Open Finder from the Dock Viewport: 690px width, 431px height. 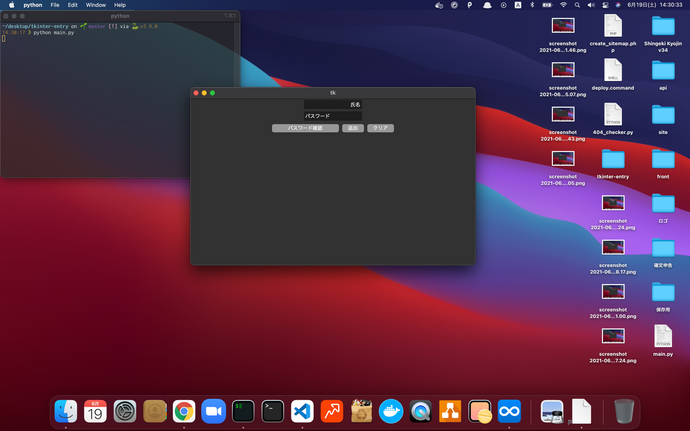(x=66, y=411)
